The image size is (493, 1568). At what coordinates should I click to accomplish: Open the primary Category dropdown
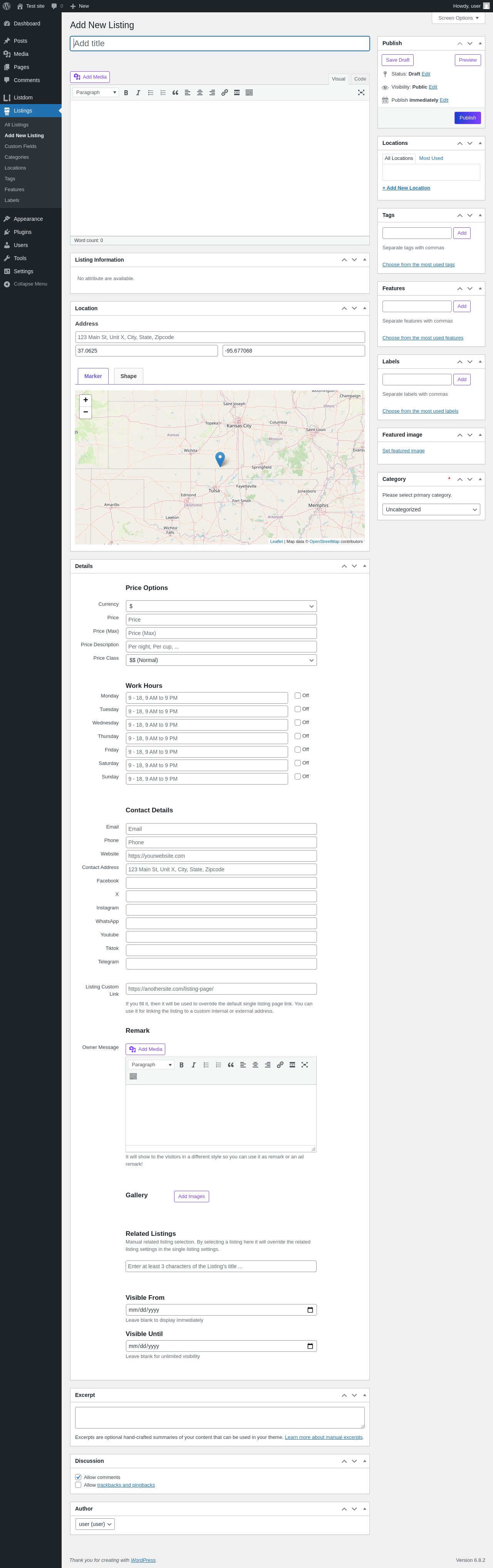coord(431,509)
